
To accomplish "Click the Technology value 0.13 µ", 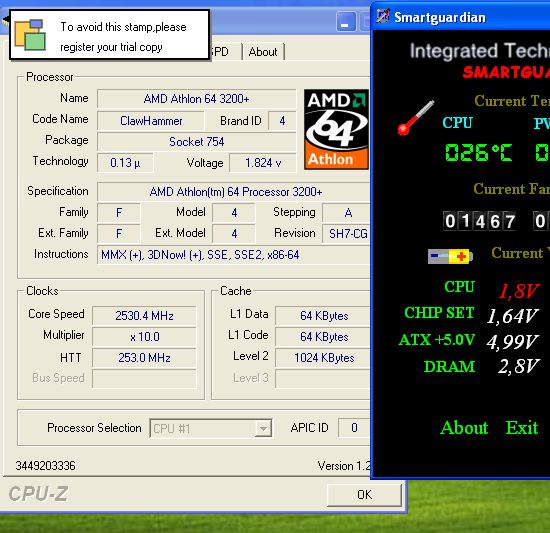I will 125,163.
